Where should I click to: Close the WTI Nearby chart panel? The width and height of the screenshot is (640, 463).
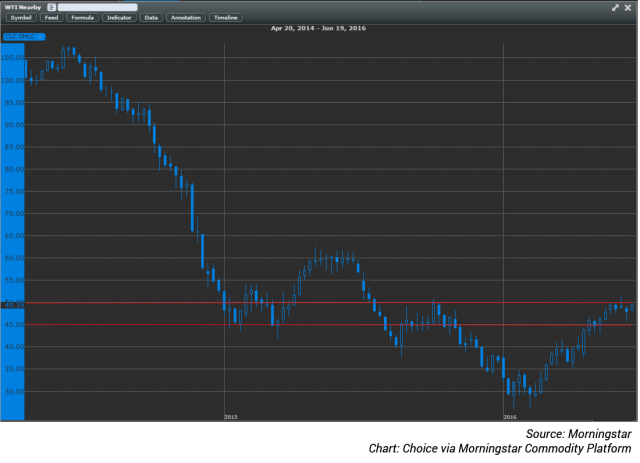click(x=628, y=8)
